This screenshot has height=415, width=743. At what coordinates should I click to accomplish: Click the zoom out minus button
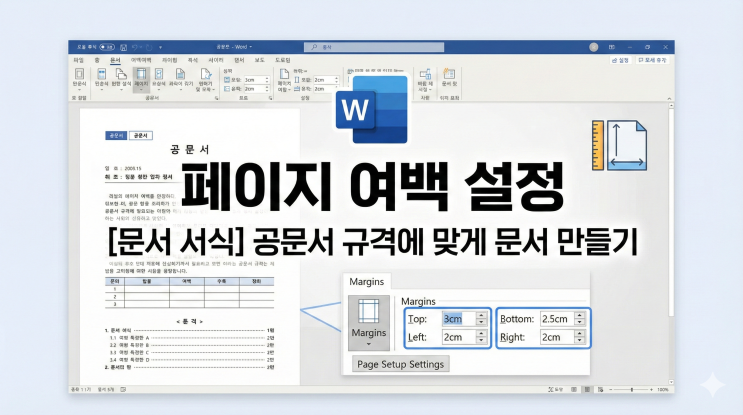[610, 389]
